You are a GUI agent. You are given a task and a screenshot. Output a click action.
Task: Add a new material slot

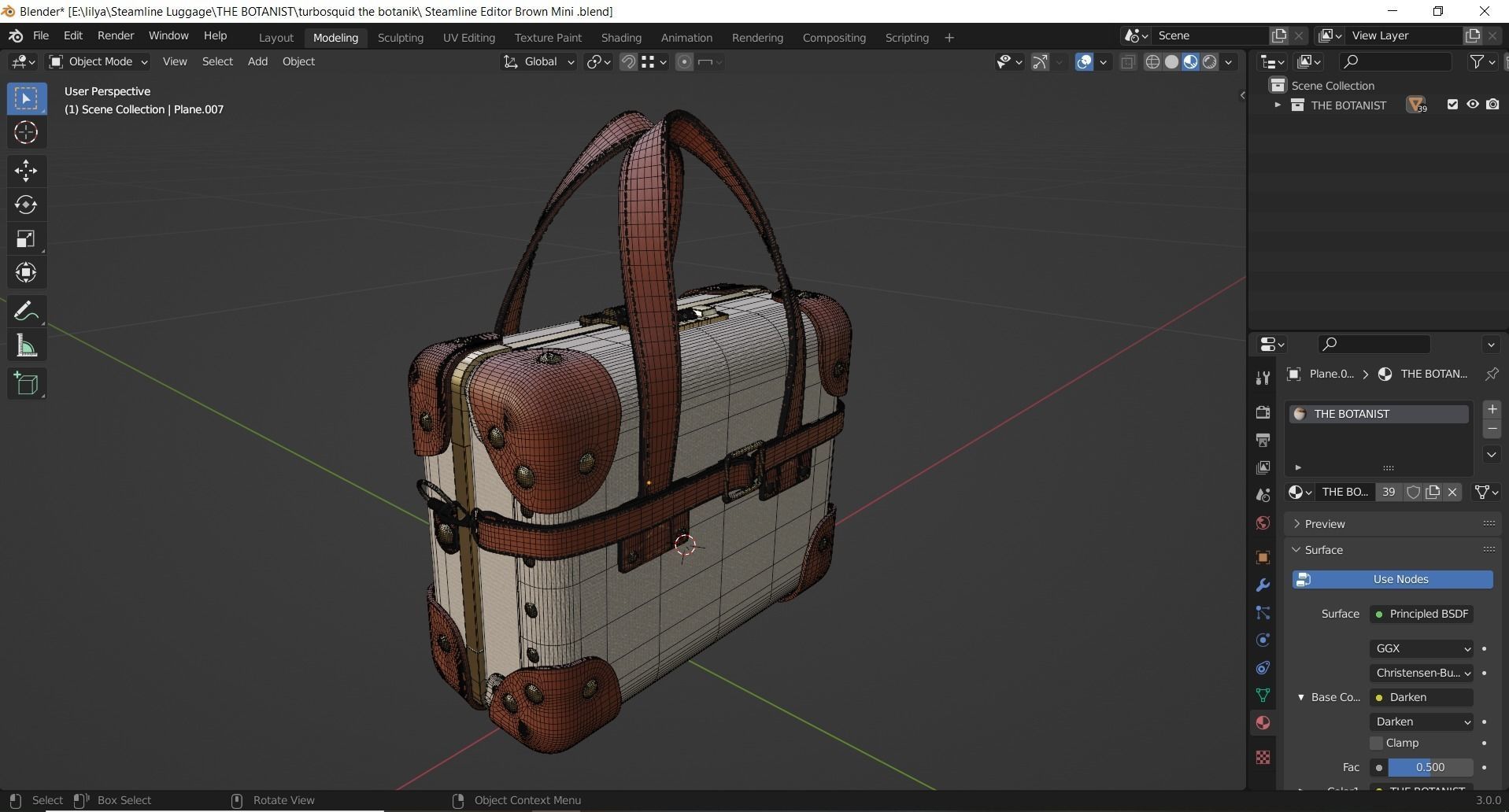1492,409
